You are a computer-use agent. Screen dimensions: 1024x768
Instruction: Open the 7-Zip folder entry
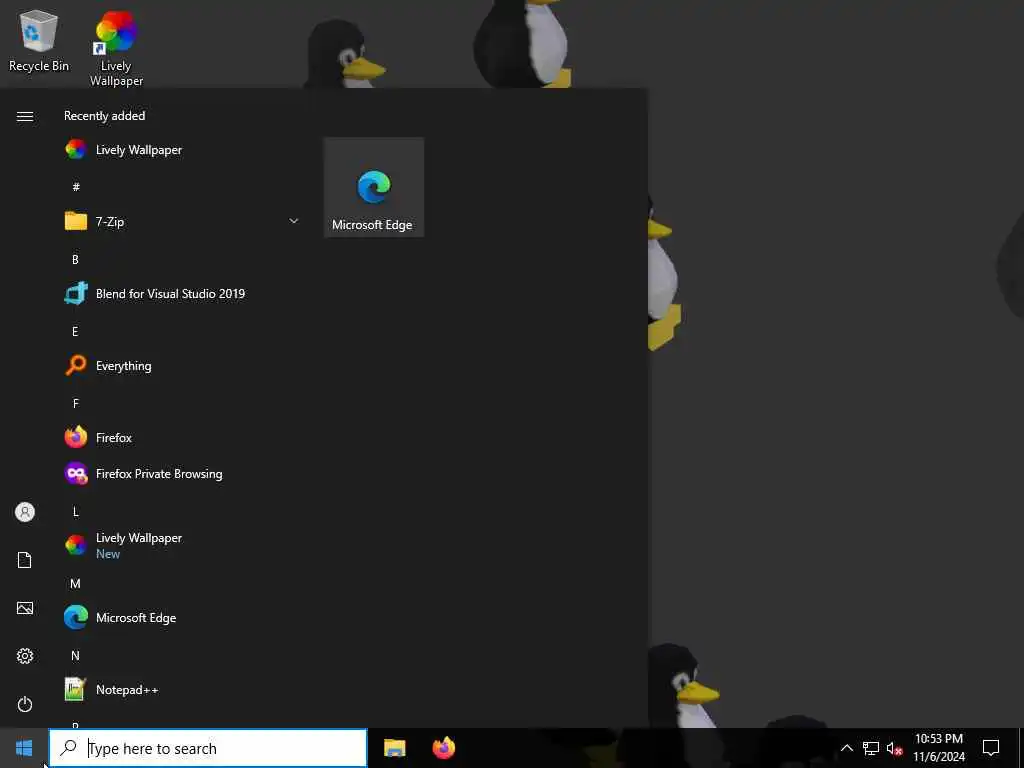[183, 221]
